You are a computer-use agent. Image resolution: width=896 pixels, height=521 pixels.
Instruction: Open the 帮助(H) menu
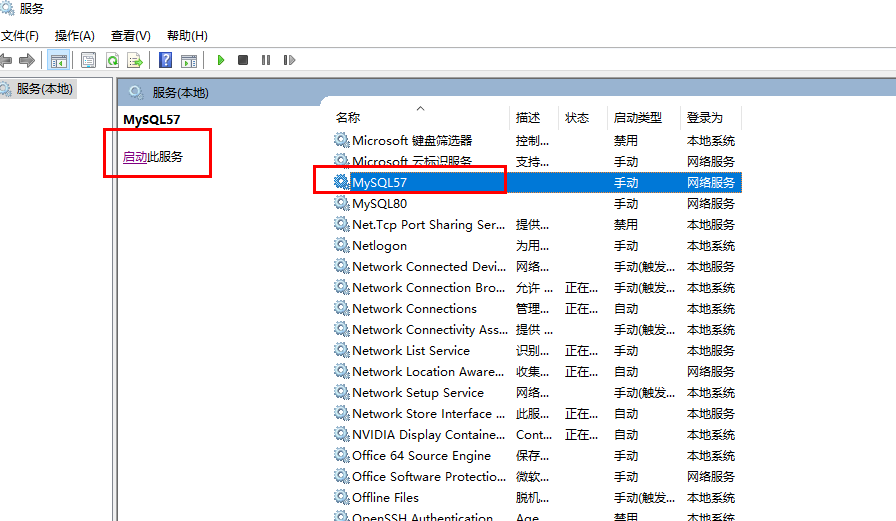pyautogui.click(x=187, y=36)
